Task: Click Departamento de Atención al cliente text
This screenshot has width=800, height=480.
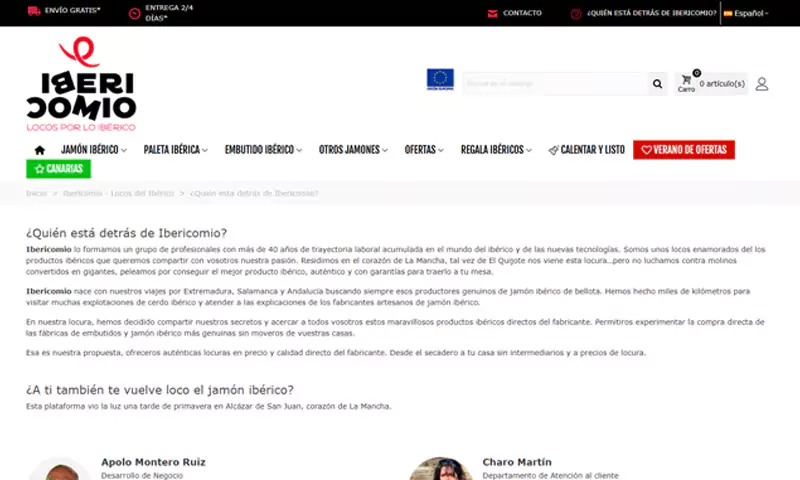Action: coord(551,475)
